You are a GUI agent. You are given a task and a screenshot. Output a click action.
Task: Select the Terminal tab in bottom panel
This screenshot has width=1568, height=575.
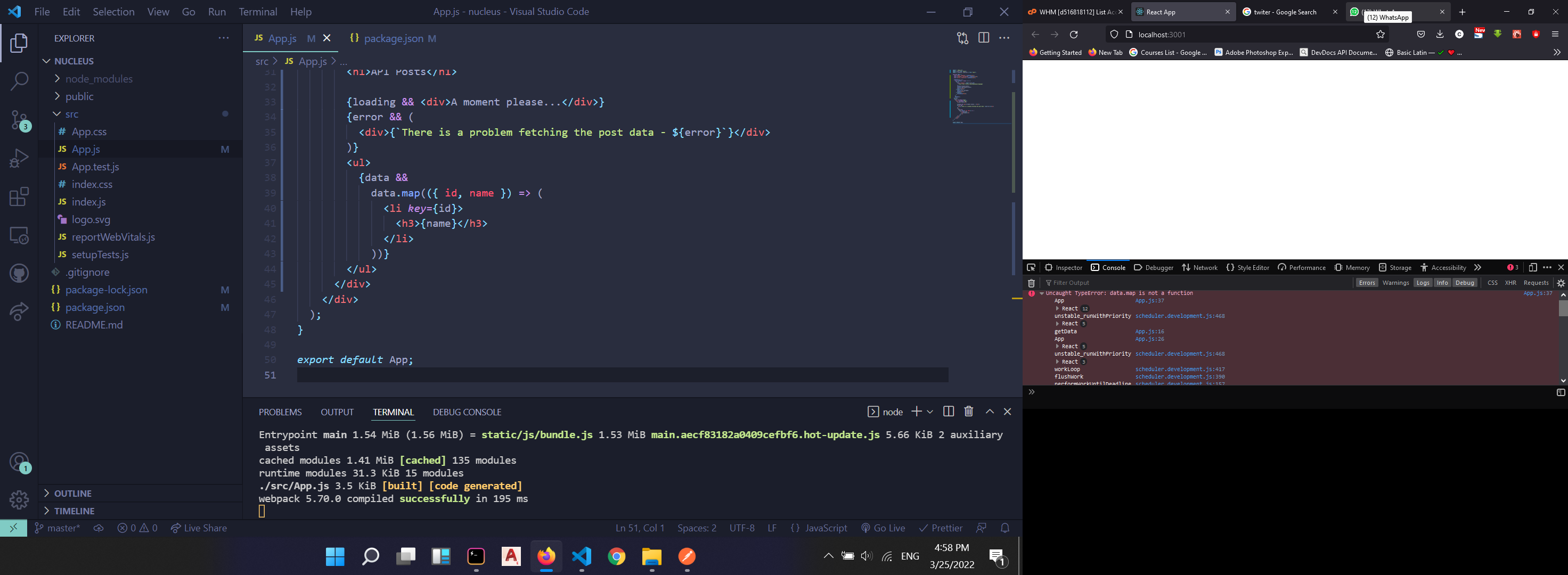(x=393, y=411)
